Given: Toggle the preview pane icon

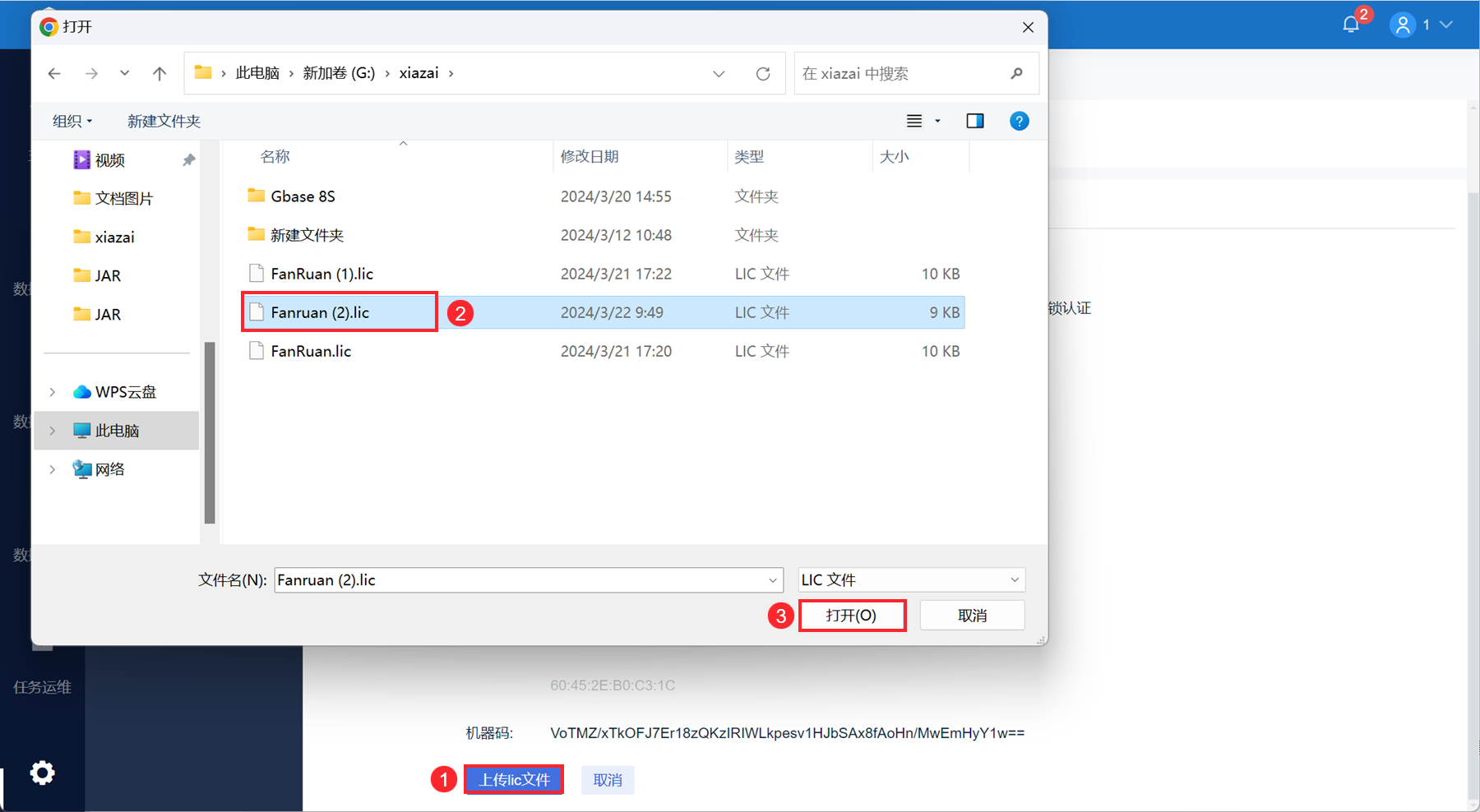Looking at the screenshot, I should 975,122.
